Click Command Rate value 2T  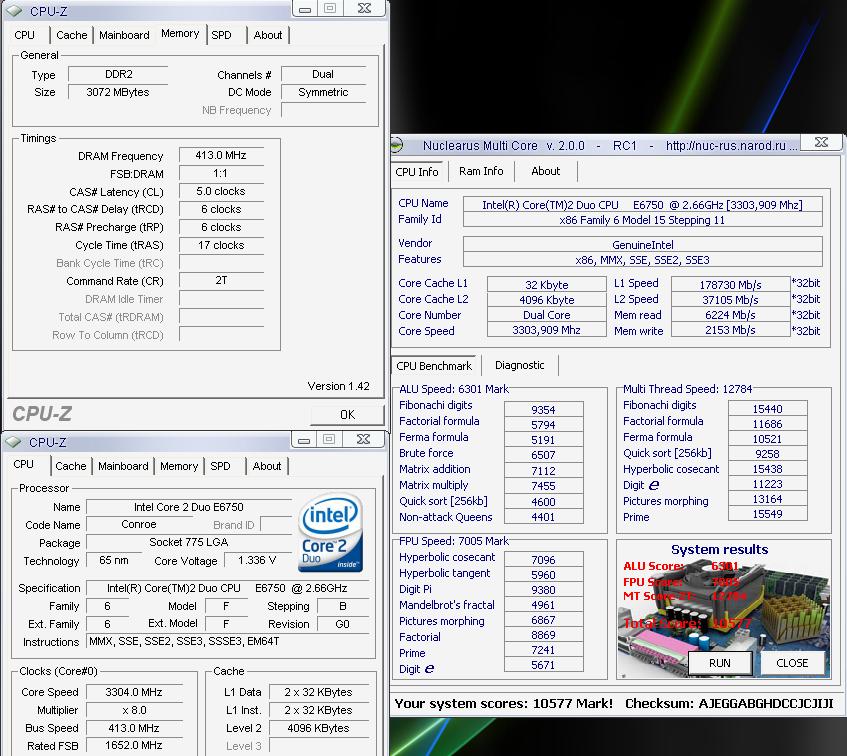pyautogui.click(x=221, y=280)
